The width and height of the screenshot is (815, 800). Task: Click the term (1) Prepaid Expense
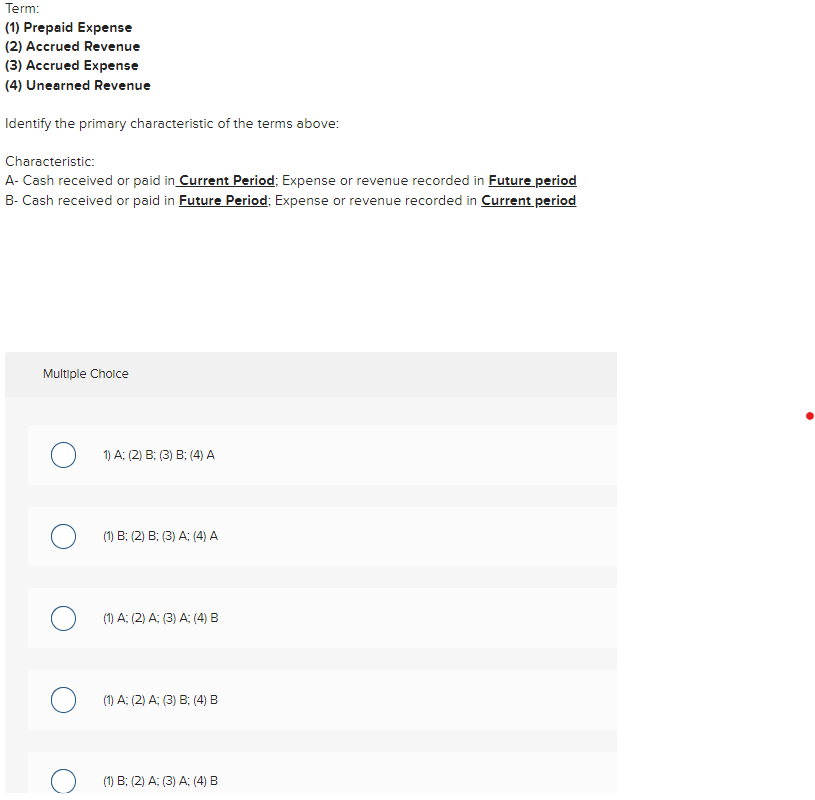click(x=68, y=27)
